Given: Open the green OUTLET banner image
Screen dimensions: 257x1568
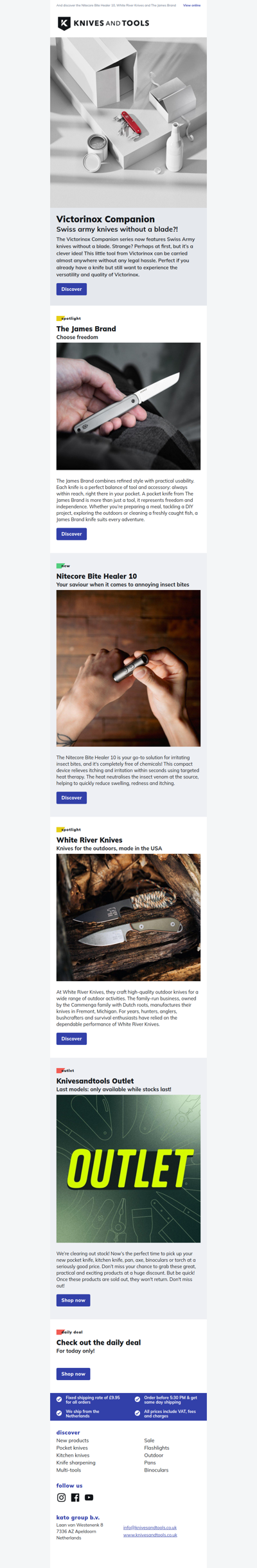Looking at the screenshot, I should [x=128, y=1168].
